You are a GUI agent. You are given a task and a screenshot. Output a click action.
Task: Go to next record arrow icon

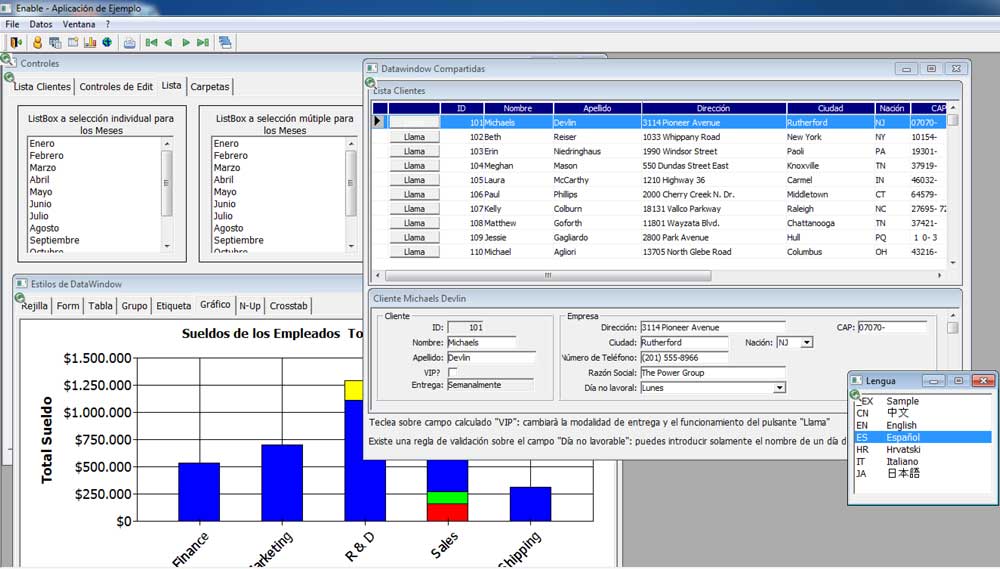tap(185, 42)
